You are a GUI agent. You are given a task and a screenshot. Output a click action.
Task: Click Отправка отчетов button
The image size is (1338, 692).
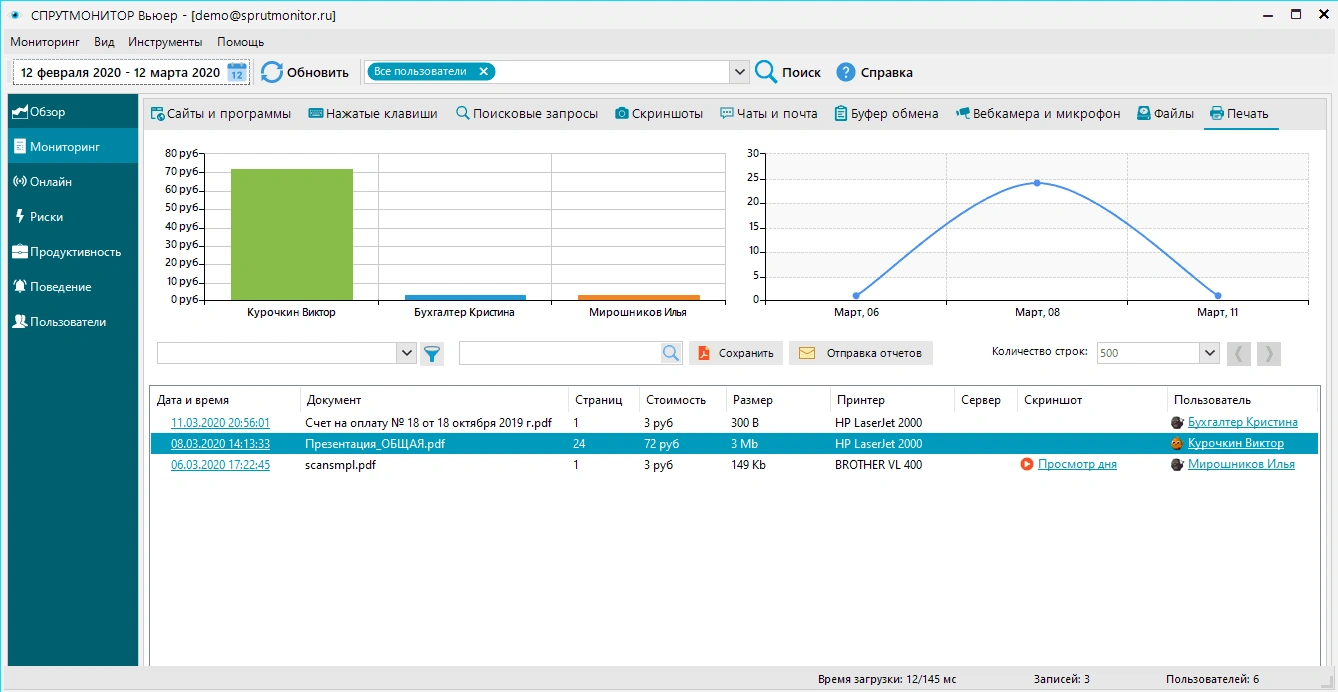[861, 353]
